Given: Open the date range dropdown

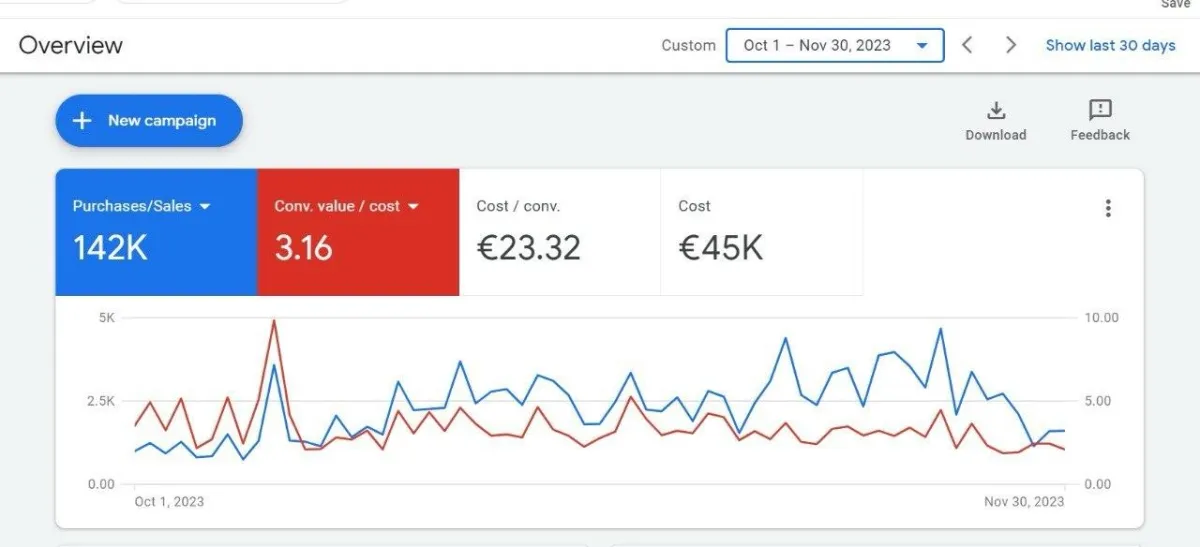Looking at the screenshot, I should [835, 45].
